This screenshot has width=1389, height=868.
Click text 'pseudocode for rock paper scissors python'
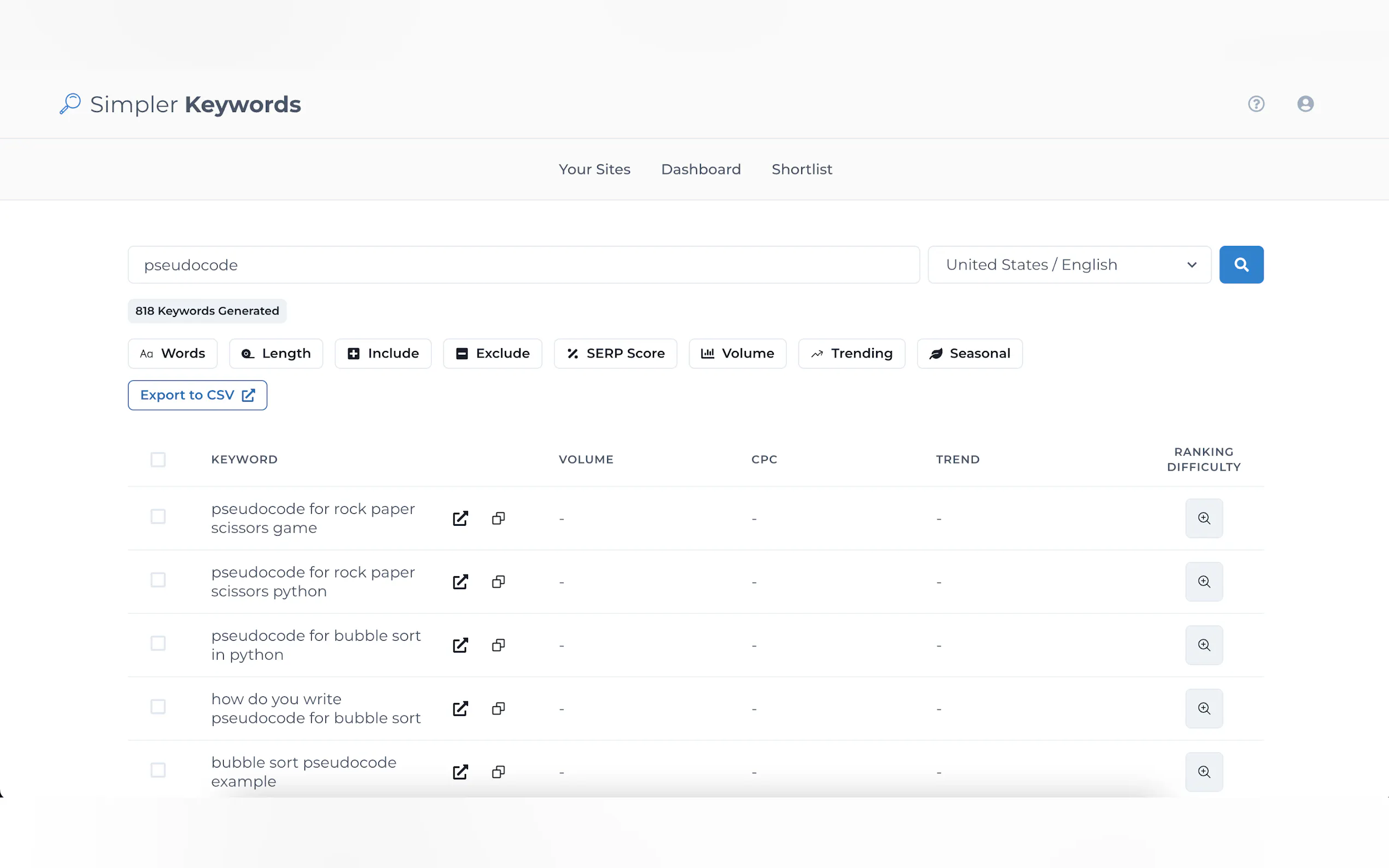[313, 582]
